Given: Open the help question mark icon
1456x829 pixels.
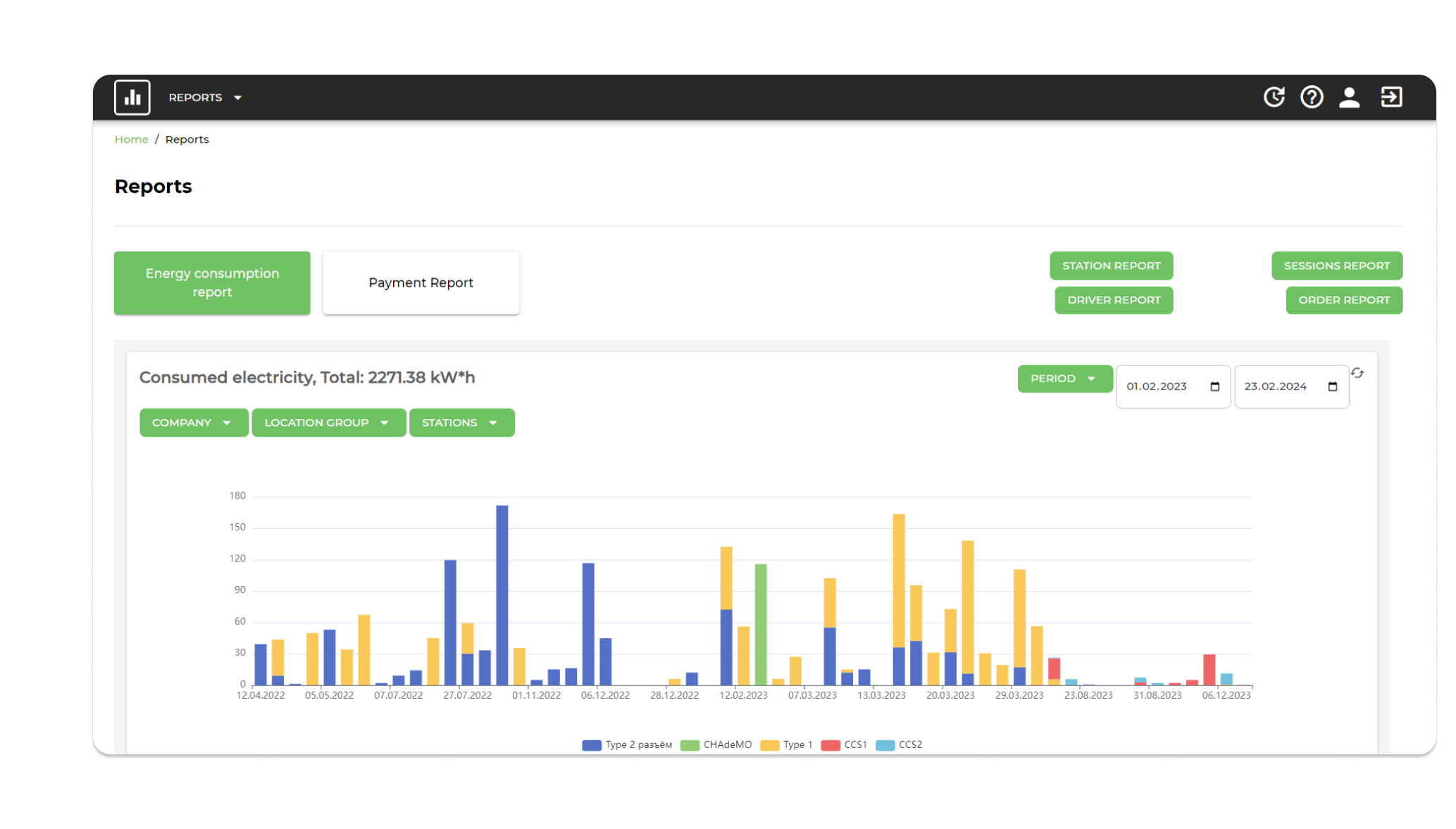Looking at the screenshot, I should pyautogui.click(x=1312, y=96).
